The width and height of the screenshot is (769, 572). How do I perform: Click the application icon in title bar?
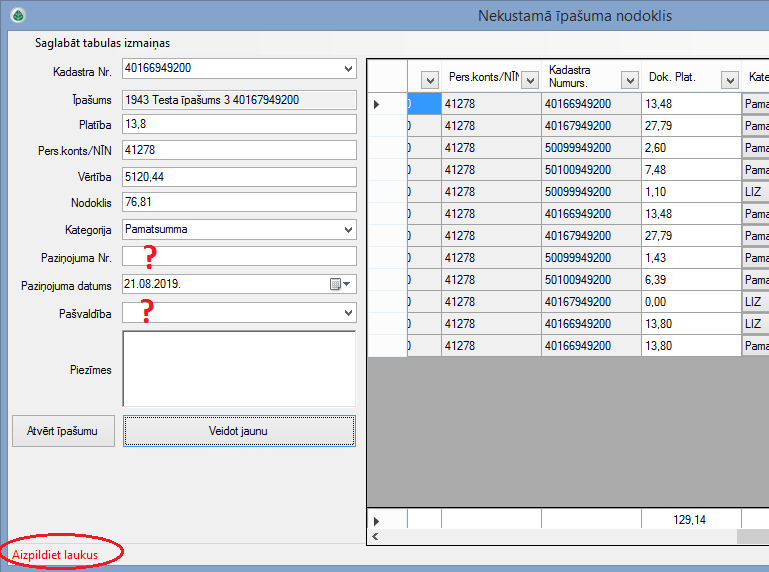coord(17,15)
